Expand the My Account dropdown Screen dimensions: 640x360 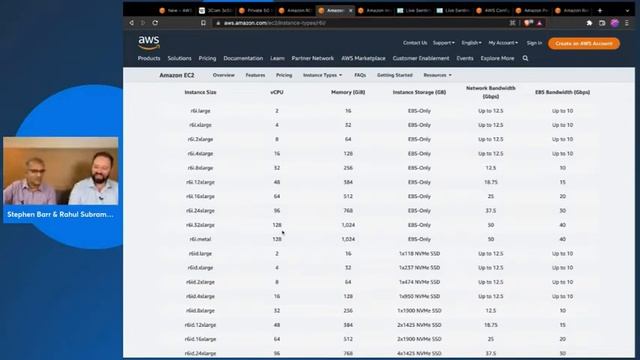tap(503, 43)
